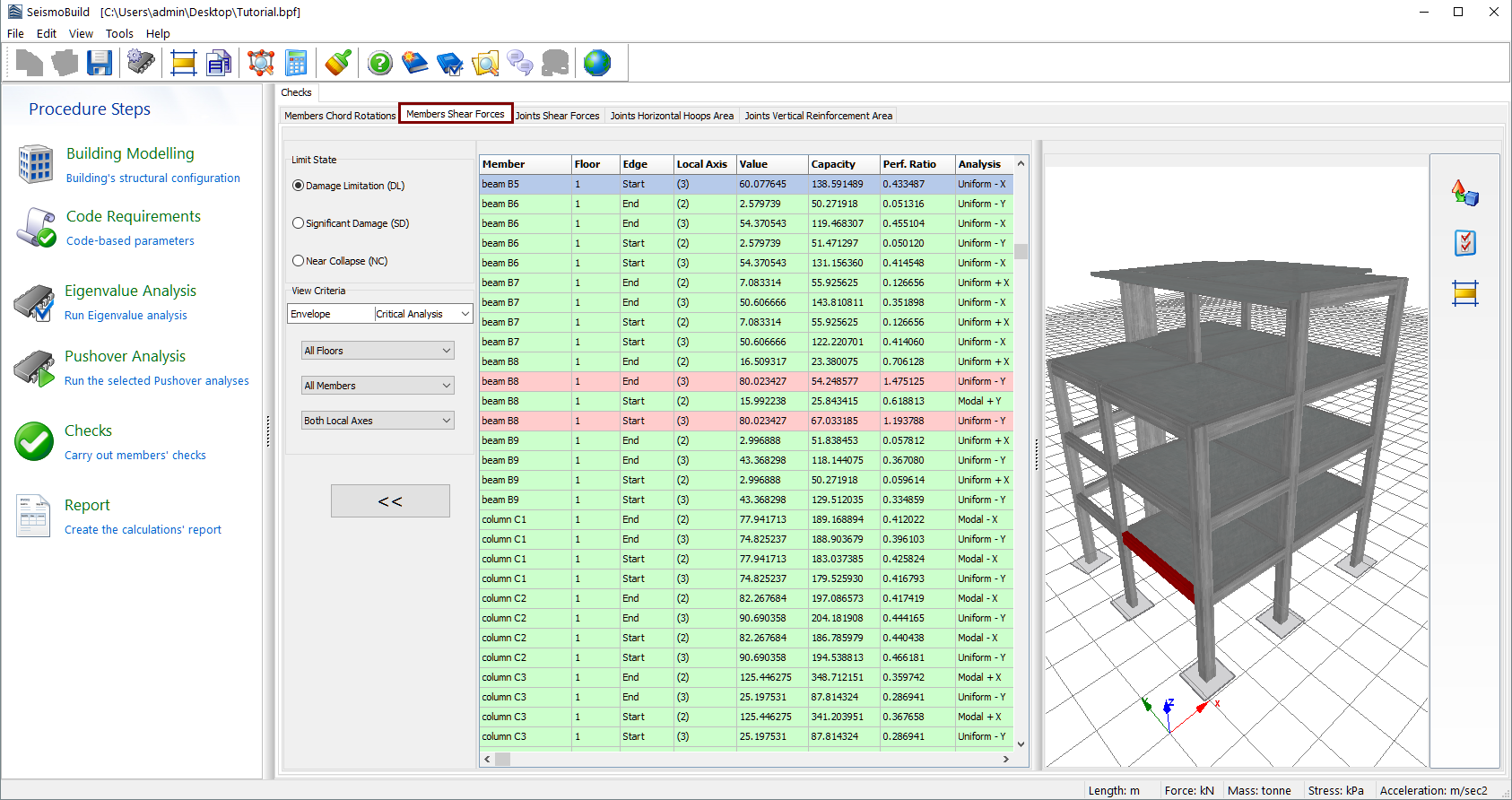Click the highlighted red beam in 3D model

[1159, 564]
